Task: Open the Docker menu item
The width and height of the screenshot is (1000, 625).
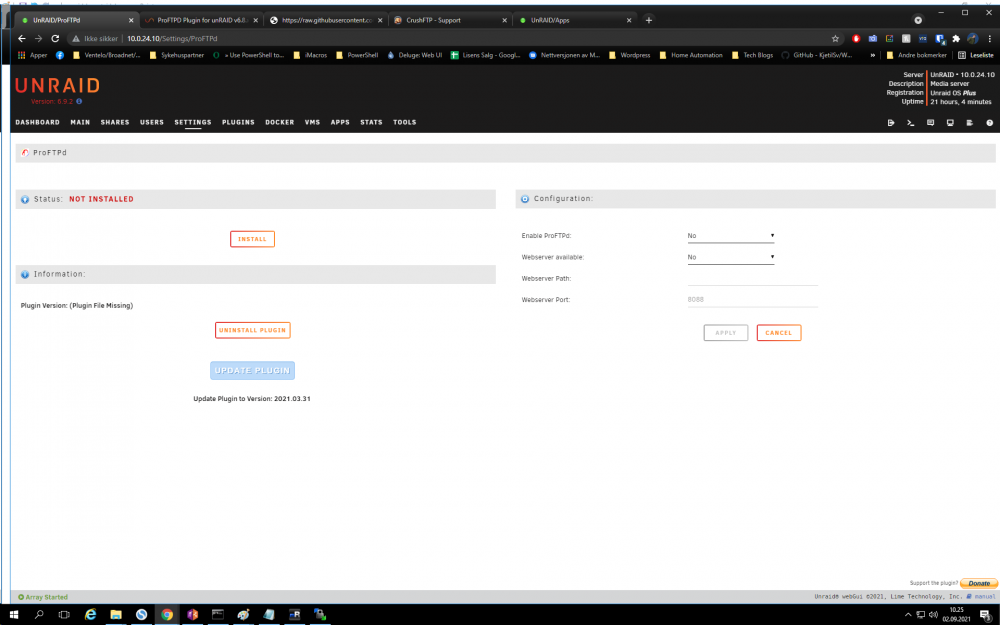Action: (x=280, y=122)
